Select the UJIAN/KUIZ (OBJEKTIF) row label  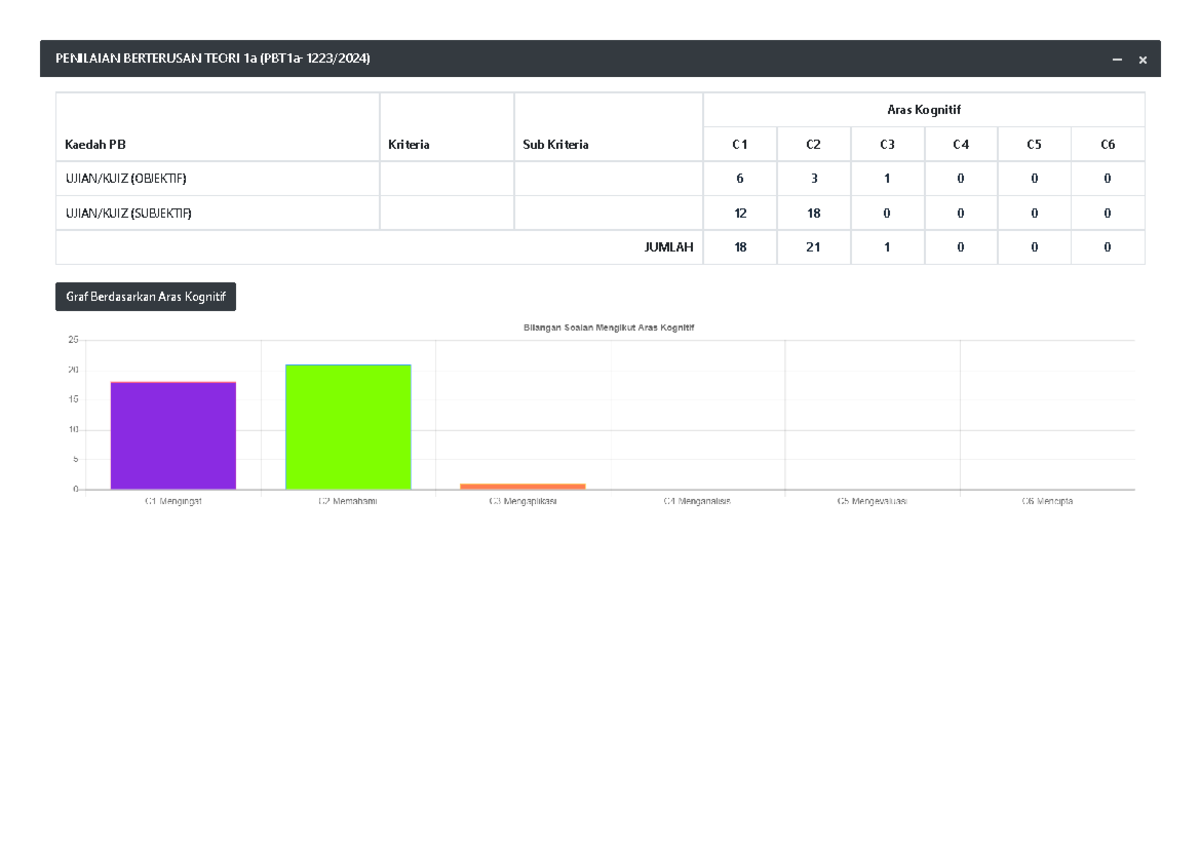[126, 179]
